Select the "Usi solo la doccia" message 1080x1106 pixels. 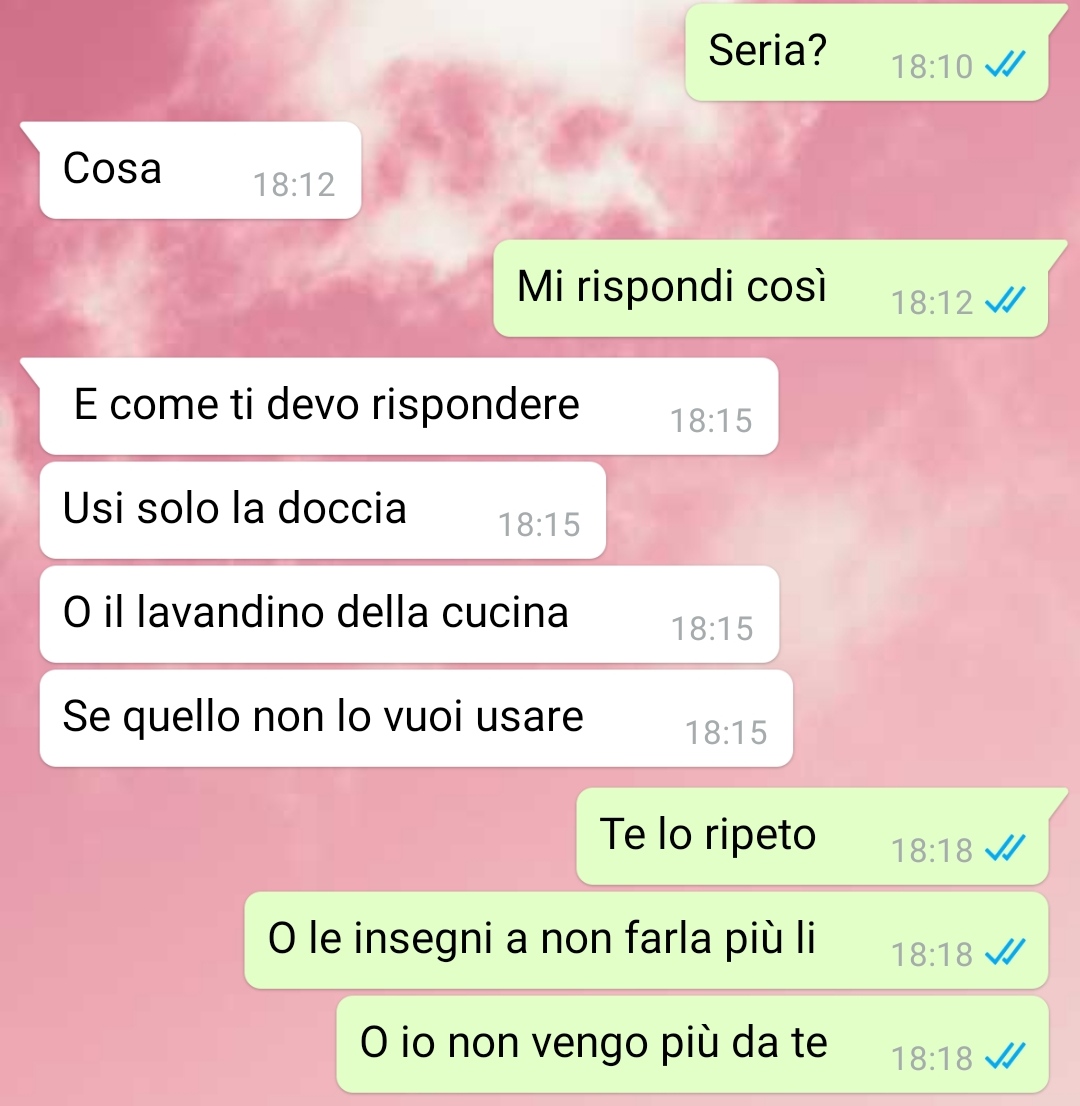click(x=323, y=510)
